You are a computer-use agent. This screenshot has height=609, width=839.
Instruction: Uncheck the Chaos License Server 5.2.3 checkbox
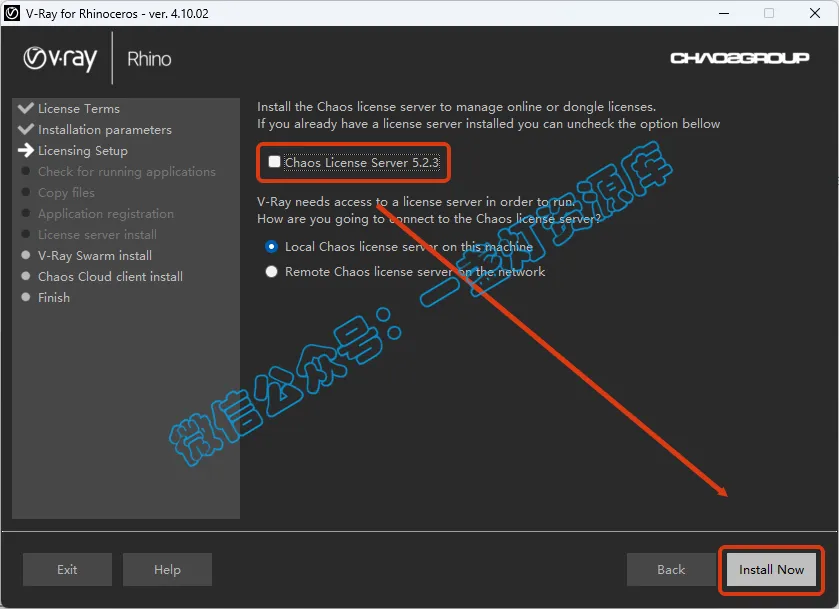(x=274, y=162)
